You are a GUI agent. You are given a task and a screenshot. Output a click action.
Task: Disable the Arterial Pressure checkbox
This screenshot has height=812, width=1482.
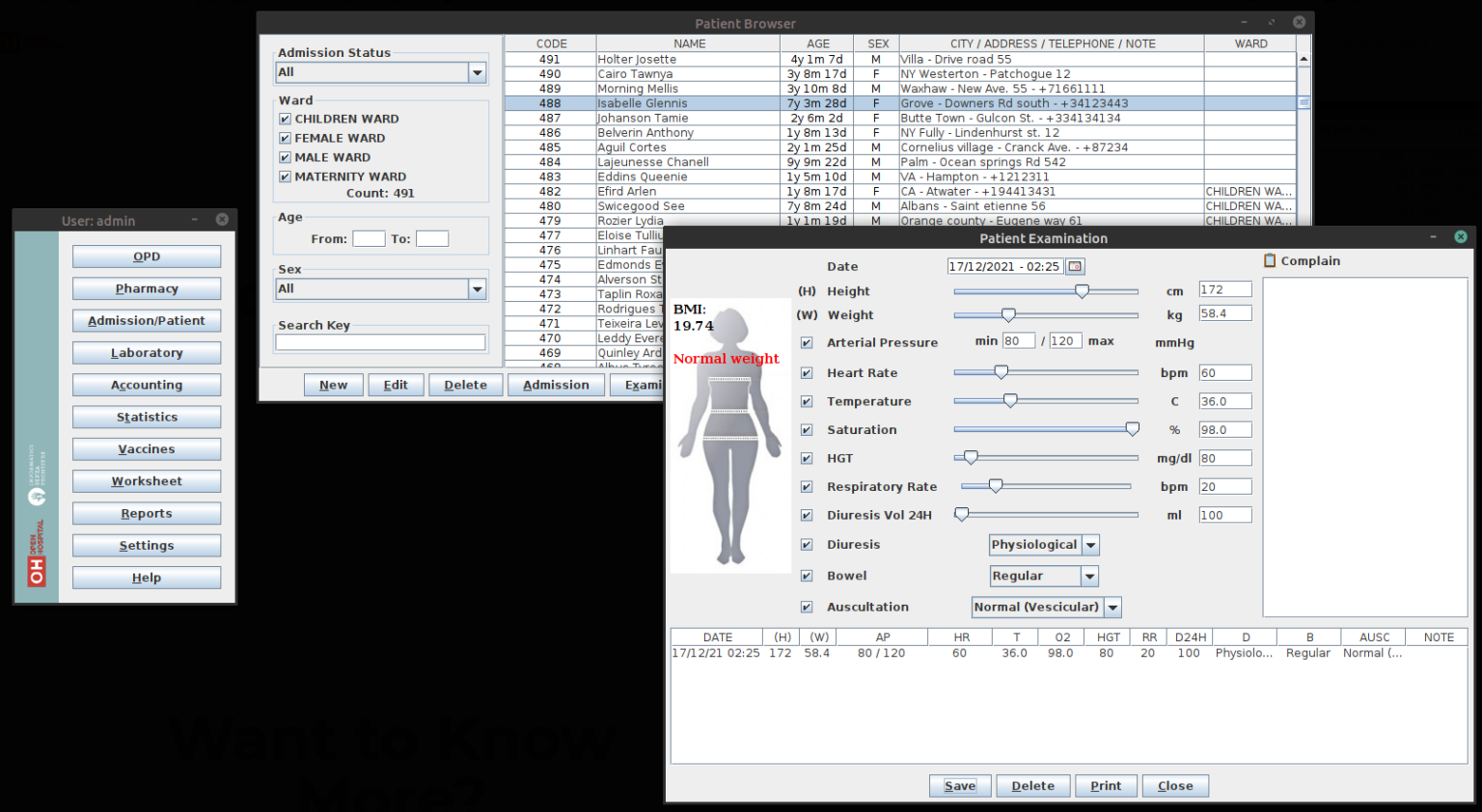(x=806, y=342)
